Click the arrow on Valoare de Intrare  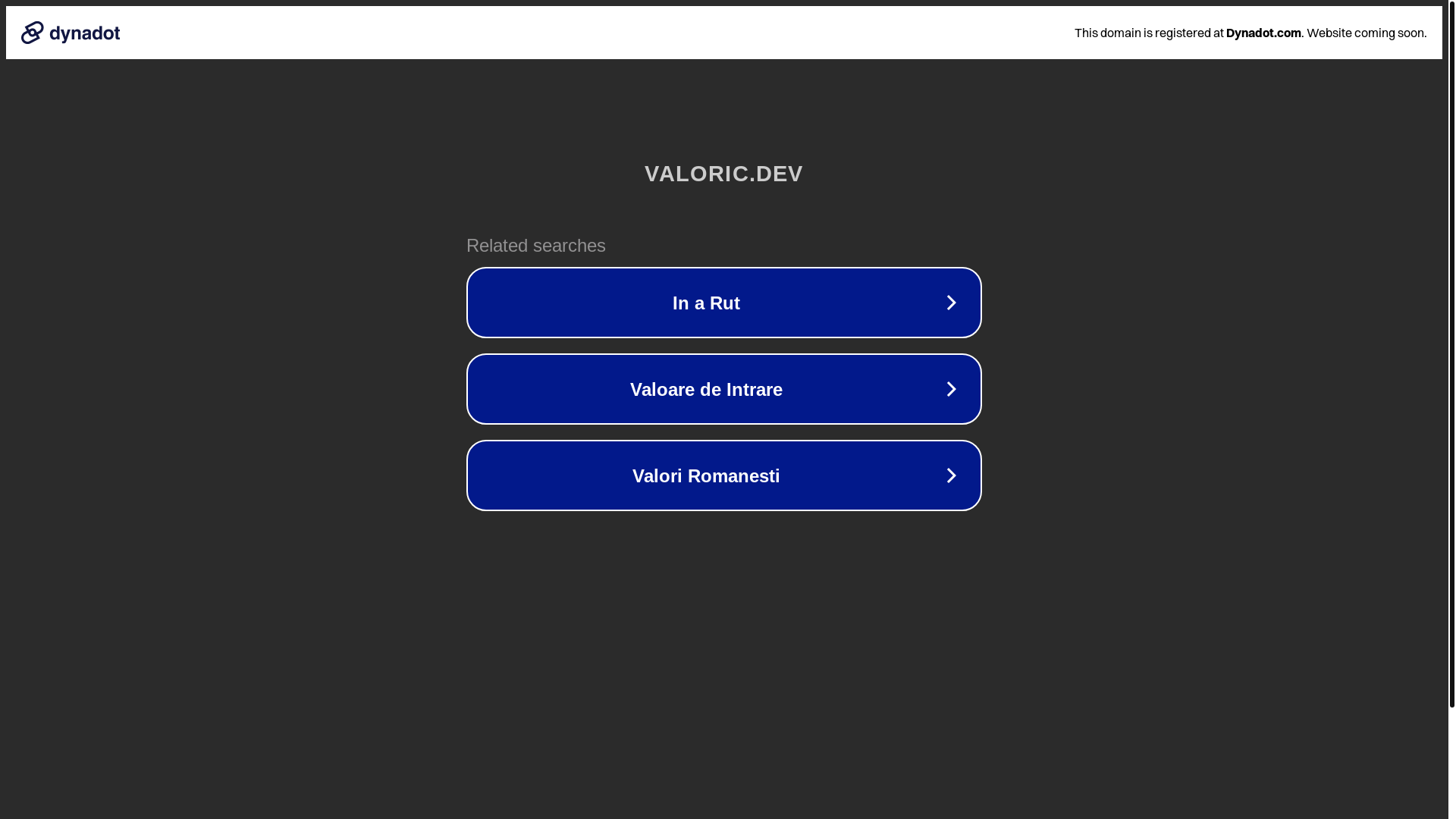coord(951,389)
